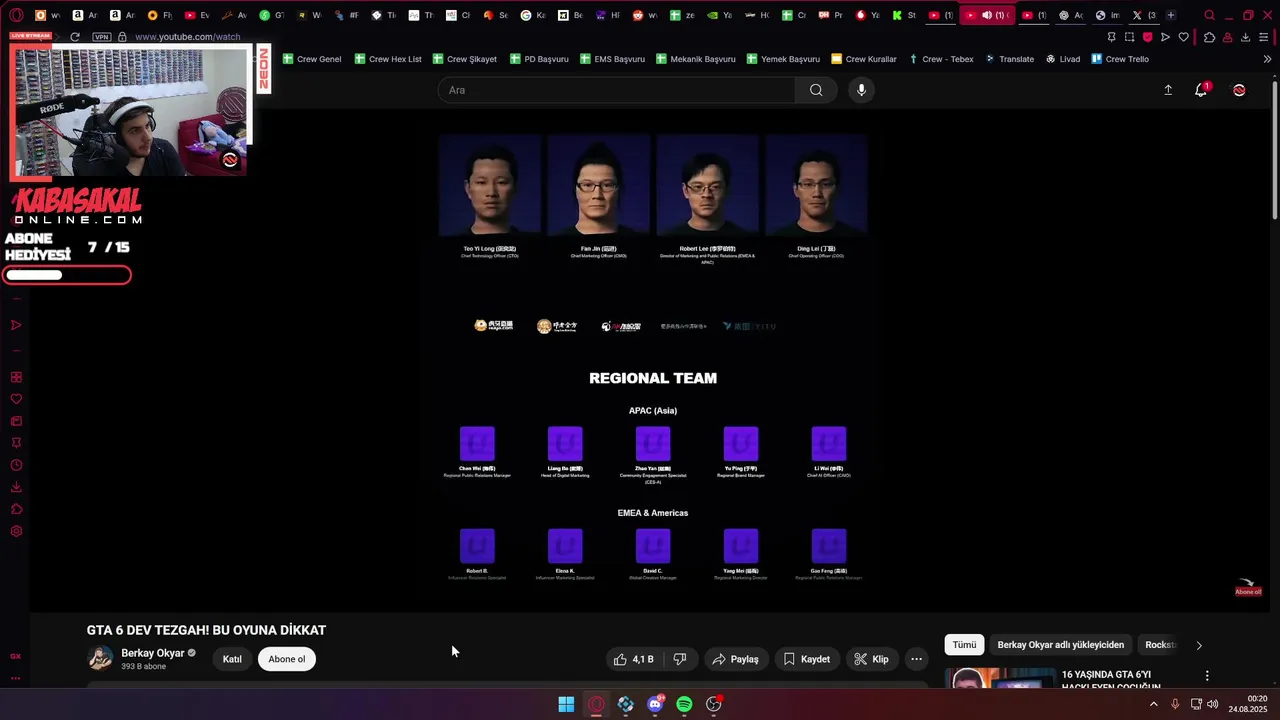The height and width of the screenshot is (720, 1280).
Task: Expand bookmarks overflow chevron
Action: tap(1267, 59)
